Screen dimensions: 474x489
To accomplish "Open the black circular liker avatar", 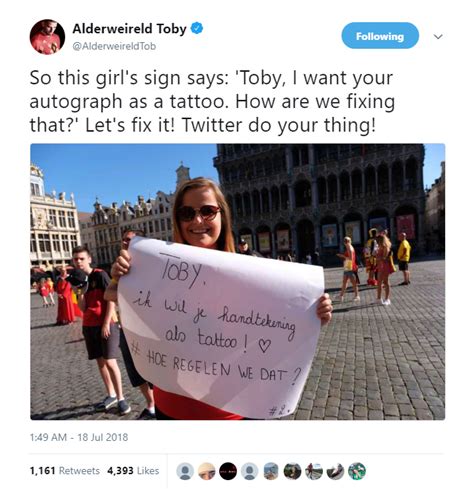I will [228, 471].
